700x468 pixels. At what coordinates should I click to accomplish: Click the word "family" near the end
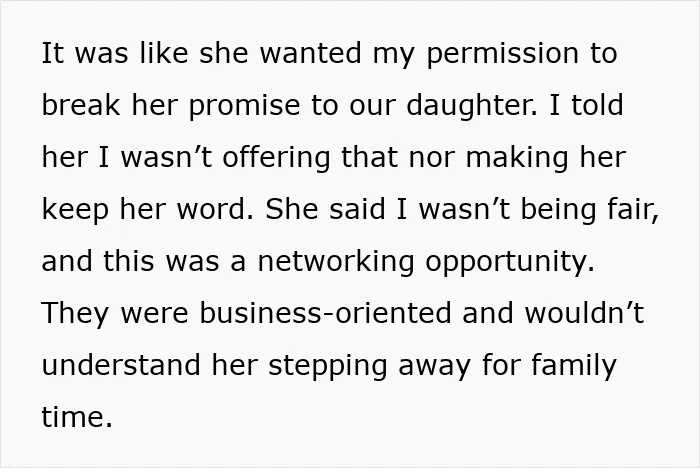574,366
